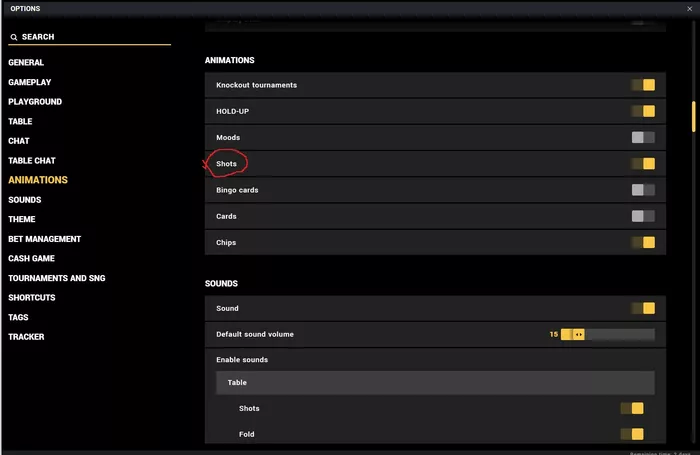Turn off HOLD-UP animation toggle
700x455 pixels.
[x=643, y=111]
